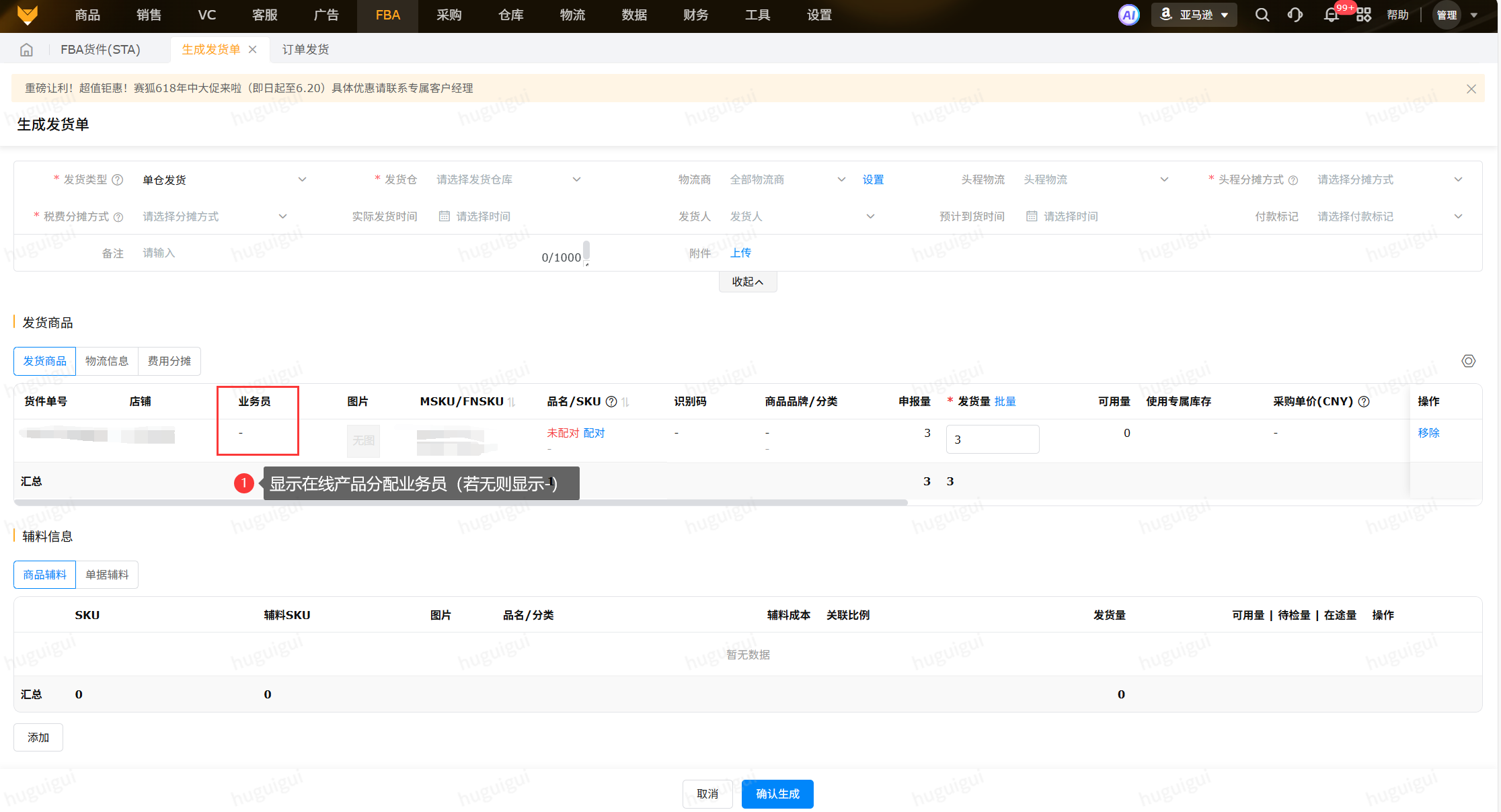
Task: Click sort icon on MSKU/FNSKU column
Action: 512,402
